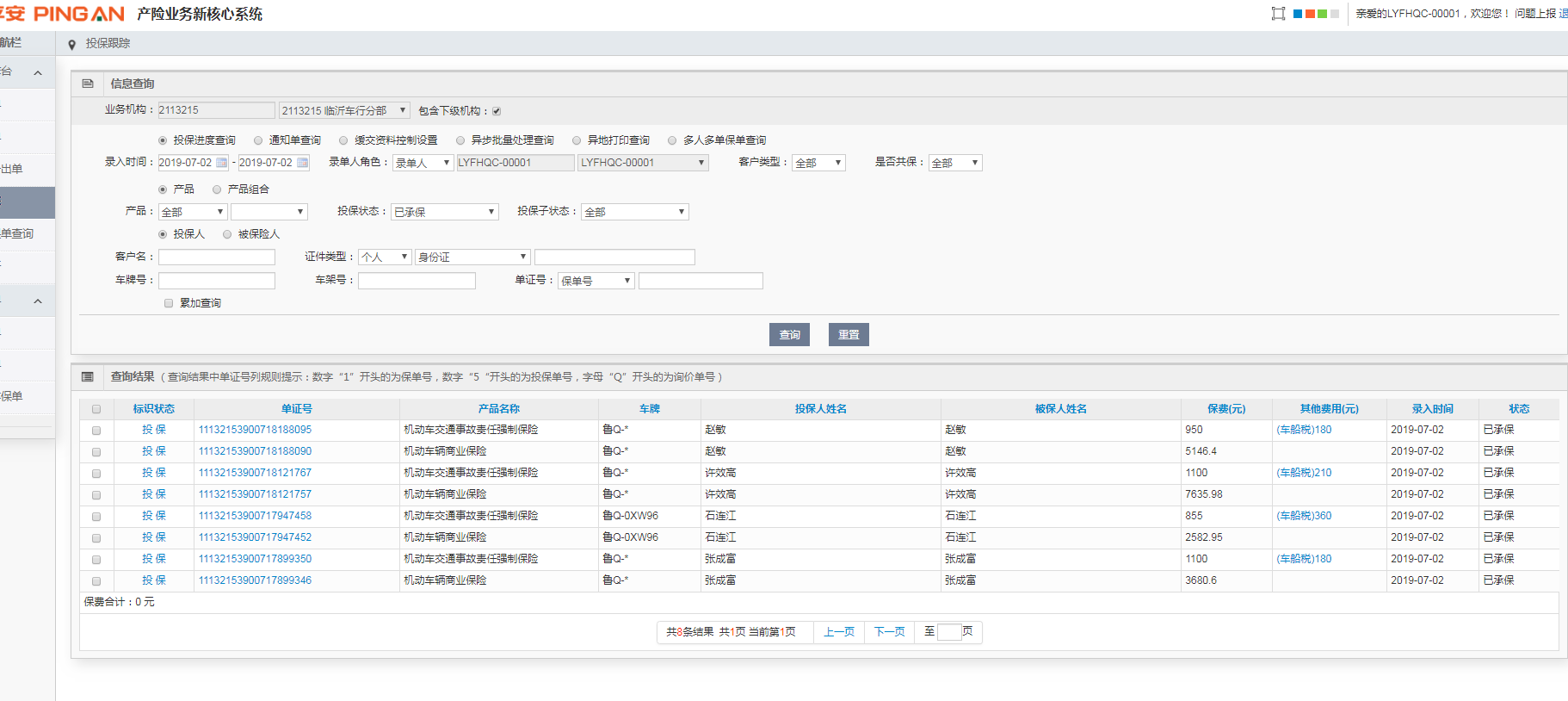Click the 查询 search button
Viewport: 1568px width, 701px height.
point(789,335)
